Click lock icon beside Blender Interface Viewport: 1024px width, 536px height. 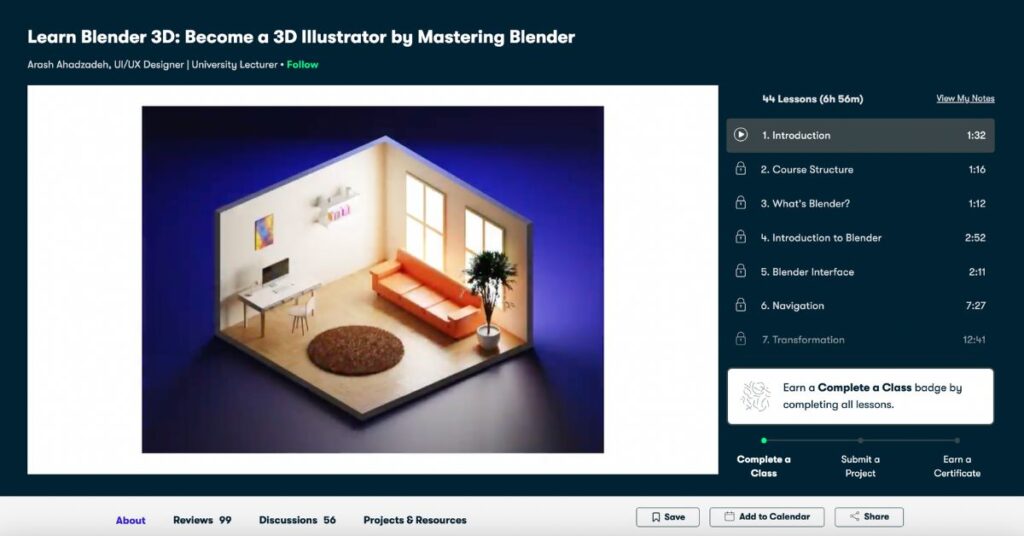pos(741,271)
